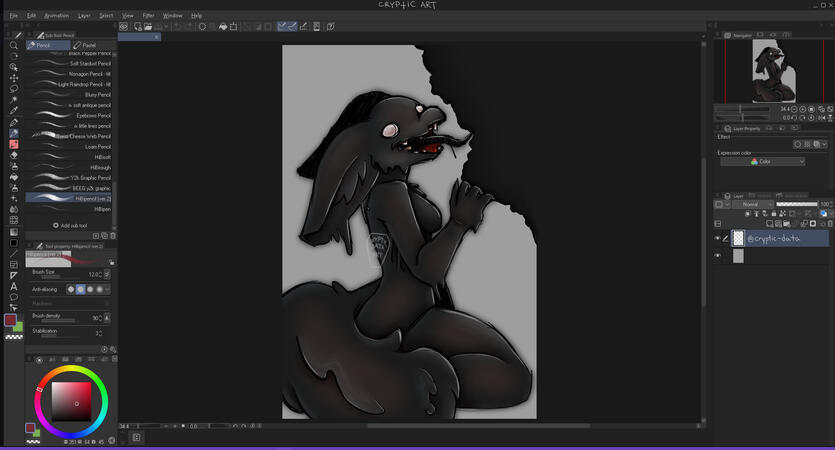The image size is (835, 450).
Task: Toggle visibility of the bottom paper layer
Action: tap(718, 256)
